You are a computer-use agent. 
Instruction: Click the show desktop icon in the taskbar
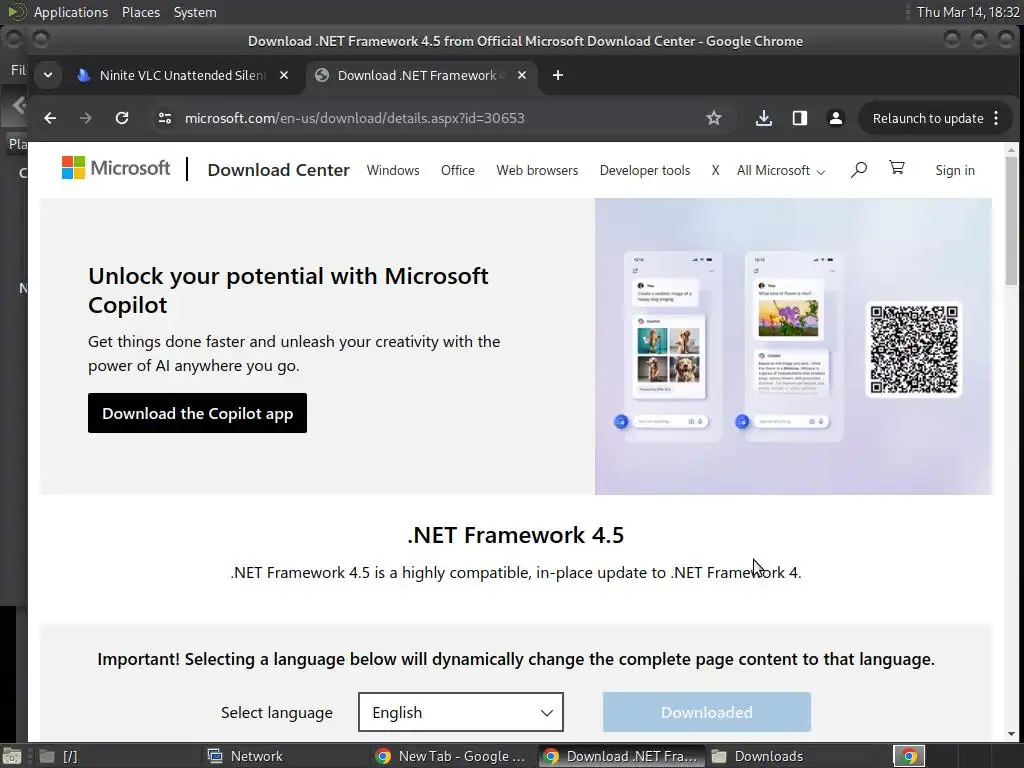[x=11, y=756]
